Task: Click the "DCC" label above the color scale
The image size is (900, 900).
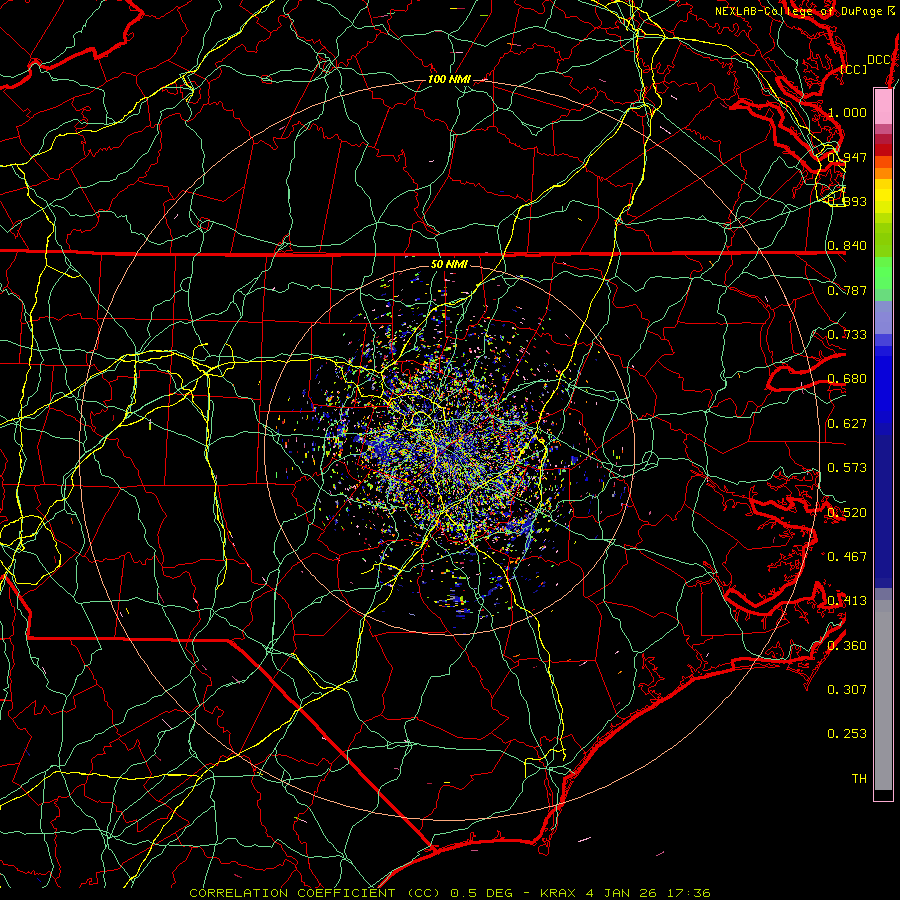Action: [879, 60]
